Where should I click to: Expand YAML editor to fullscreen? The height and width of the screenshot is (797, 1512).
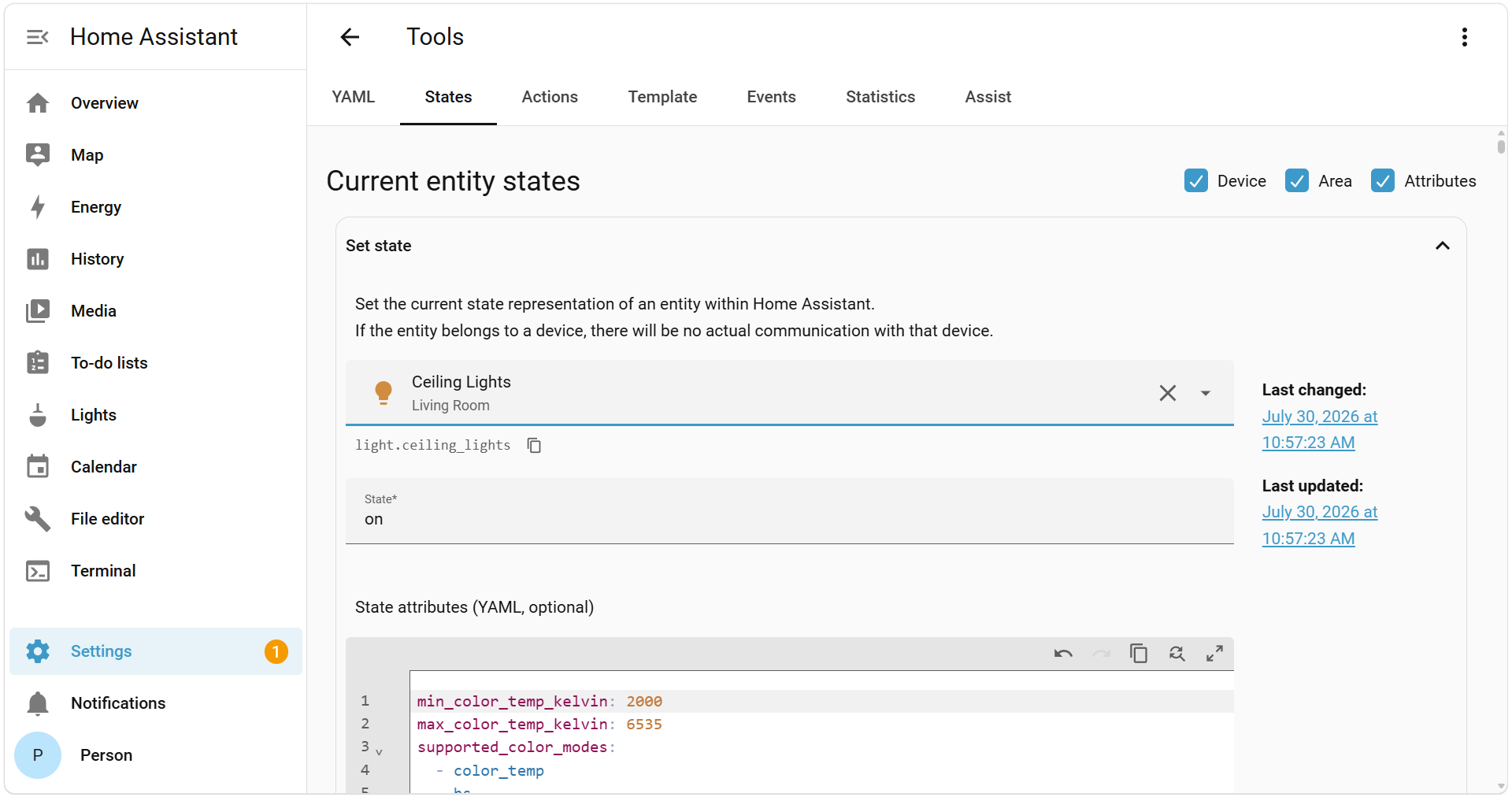1214,654
